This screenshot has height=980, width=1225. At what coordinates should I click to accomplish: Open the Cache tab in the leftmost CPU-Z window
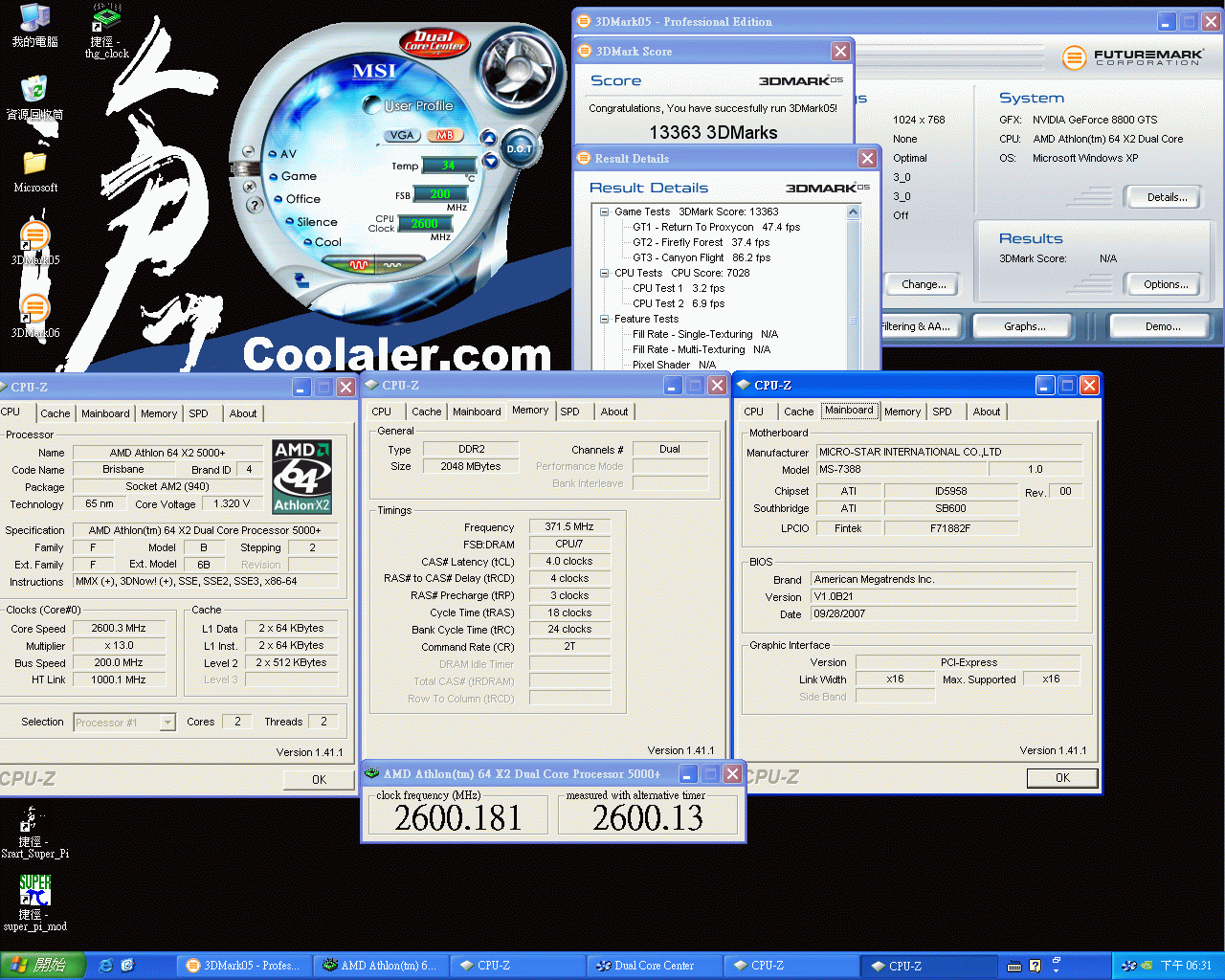pos(56,413)
